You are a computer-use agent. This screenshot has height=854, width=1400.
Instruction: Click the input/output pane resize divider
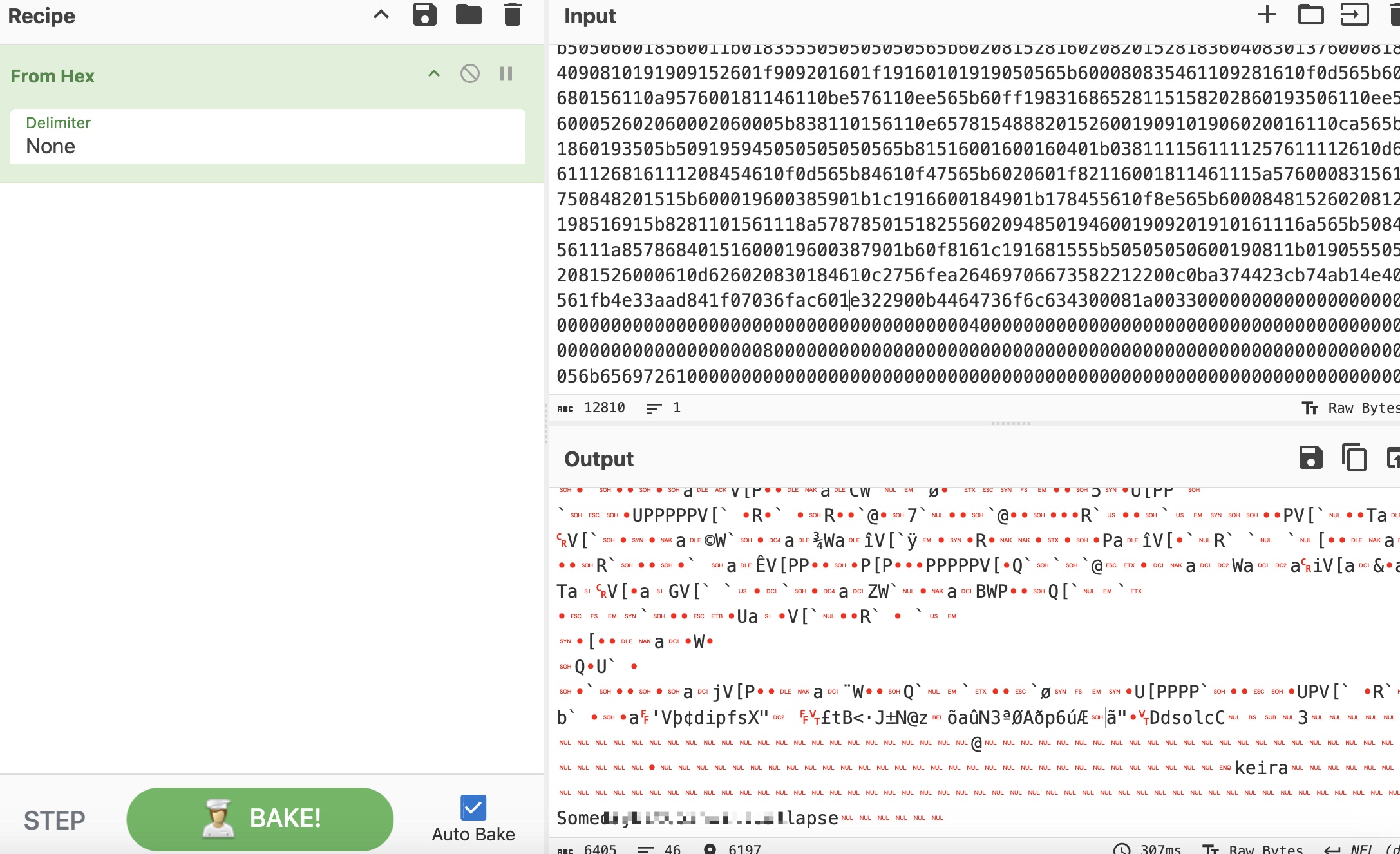click(1010, 424)
